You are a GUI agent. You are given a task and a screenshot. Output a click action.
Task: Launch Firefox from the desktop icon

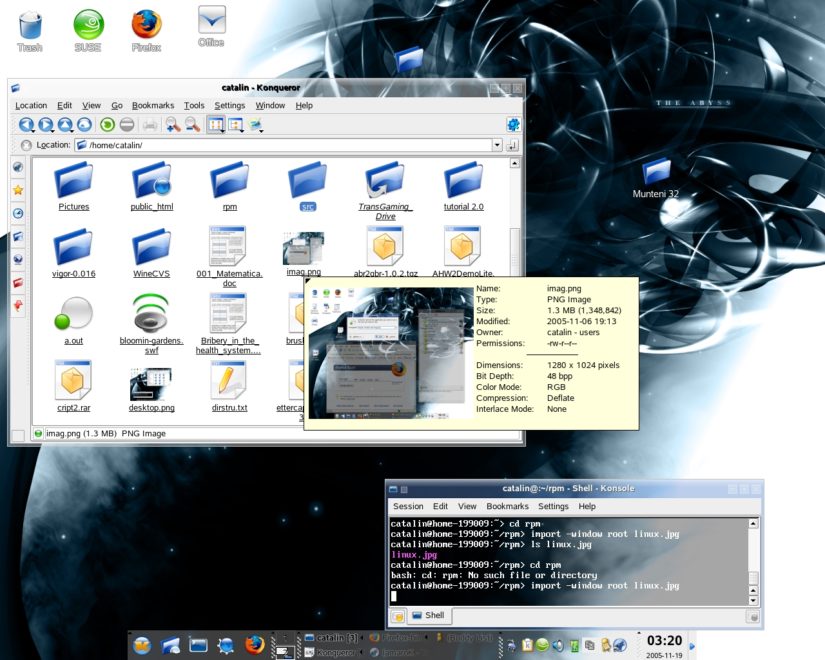tap(146, 31)
